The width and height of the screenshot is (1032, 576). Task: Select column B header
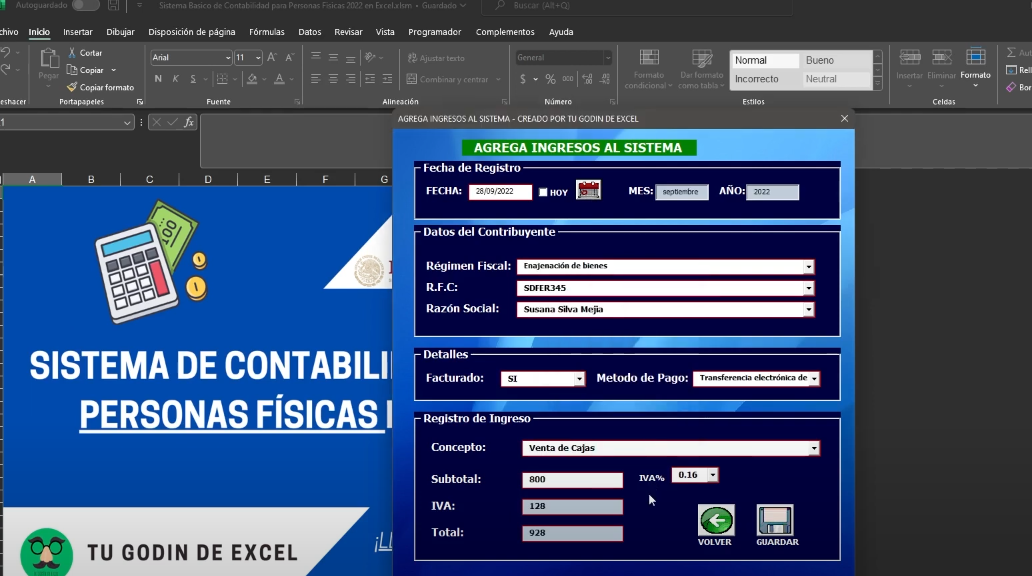click(x=91, y=179)
